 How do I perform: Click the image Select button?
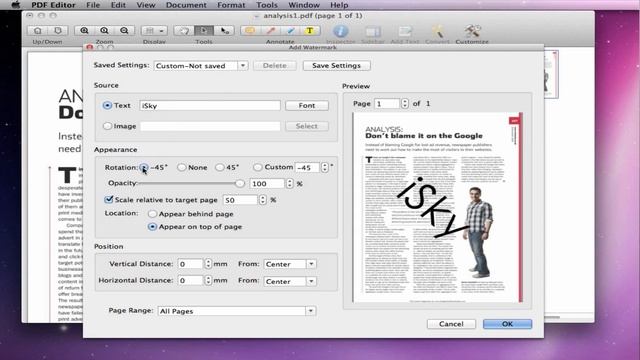(x=307, y=126)
